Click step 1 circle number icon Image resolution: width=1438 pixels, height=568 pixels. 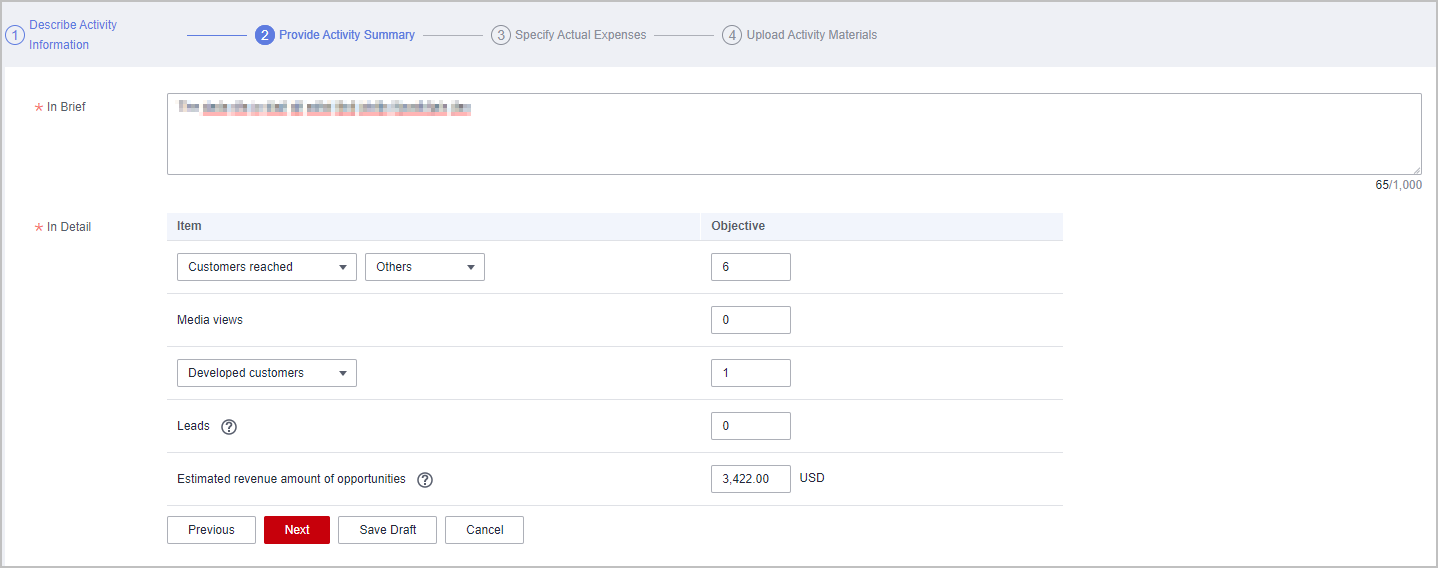pyautogui.click(x=14, y=35)
